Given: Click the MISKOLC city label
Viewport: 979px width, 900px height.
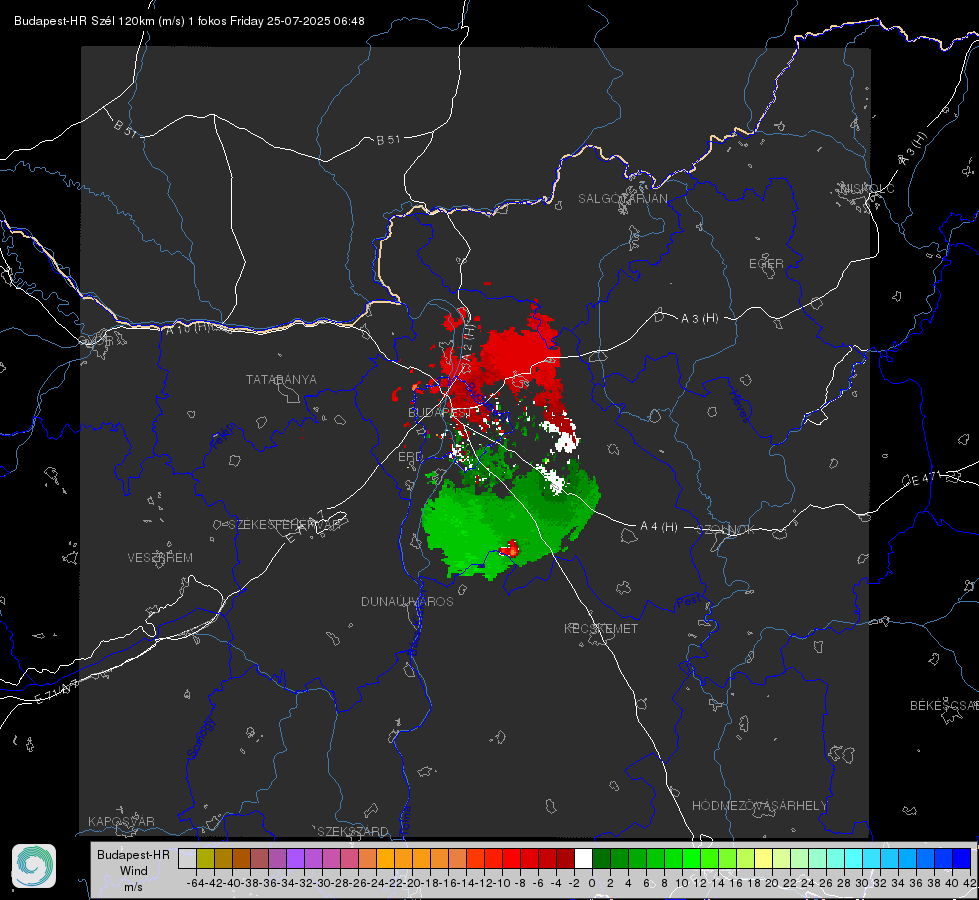Looking at the screenshot, I should click(x=867, y=188).
